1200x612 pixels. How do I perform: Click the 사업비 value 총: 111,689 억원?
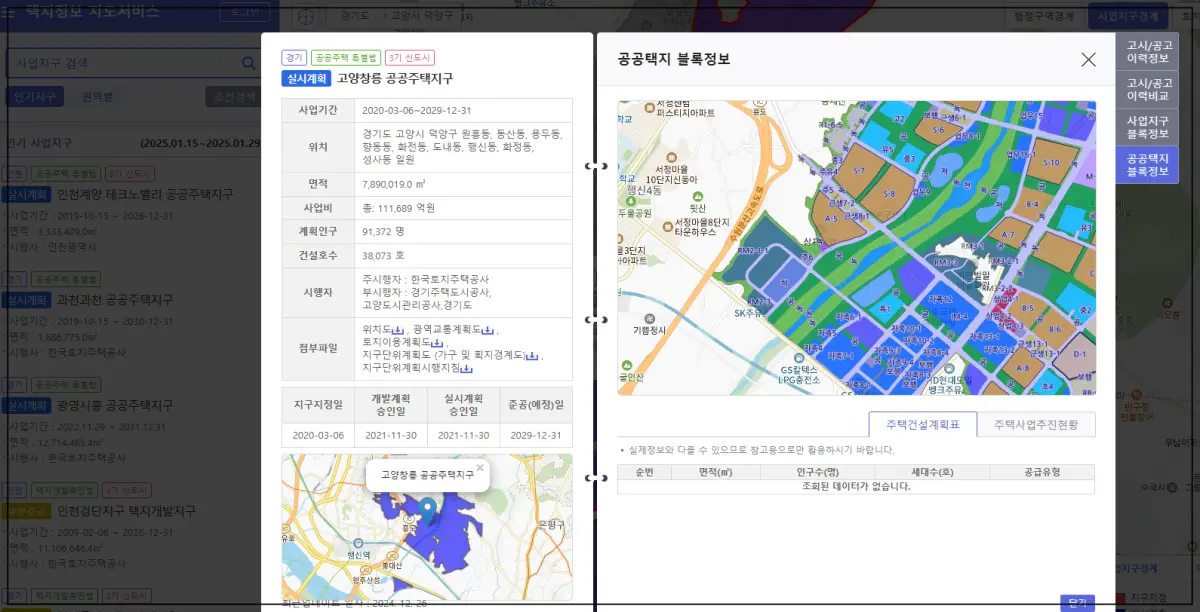[398, 208]
